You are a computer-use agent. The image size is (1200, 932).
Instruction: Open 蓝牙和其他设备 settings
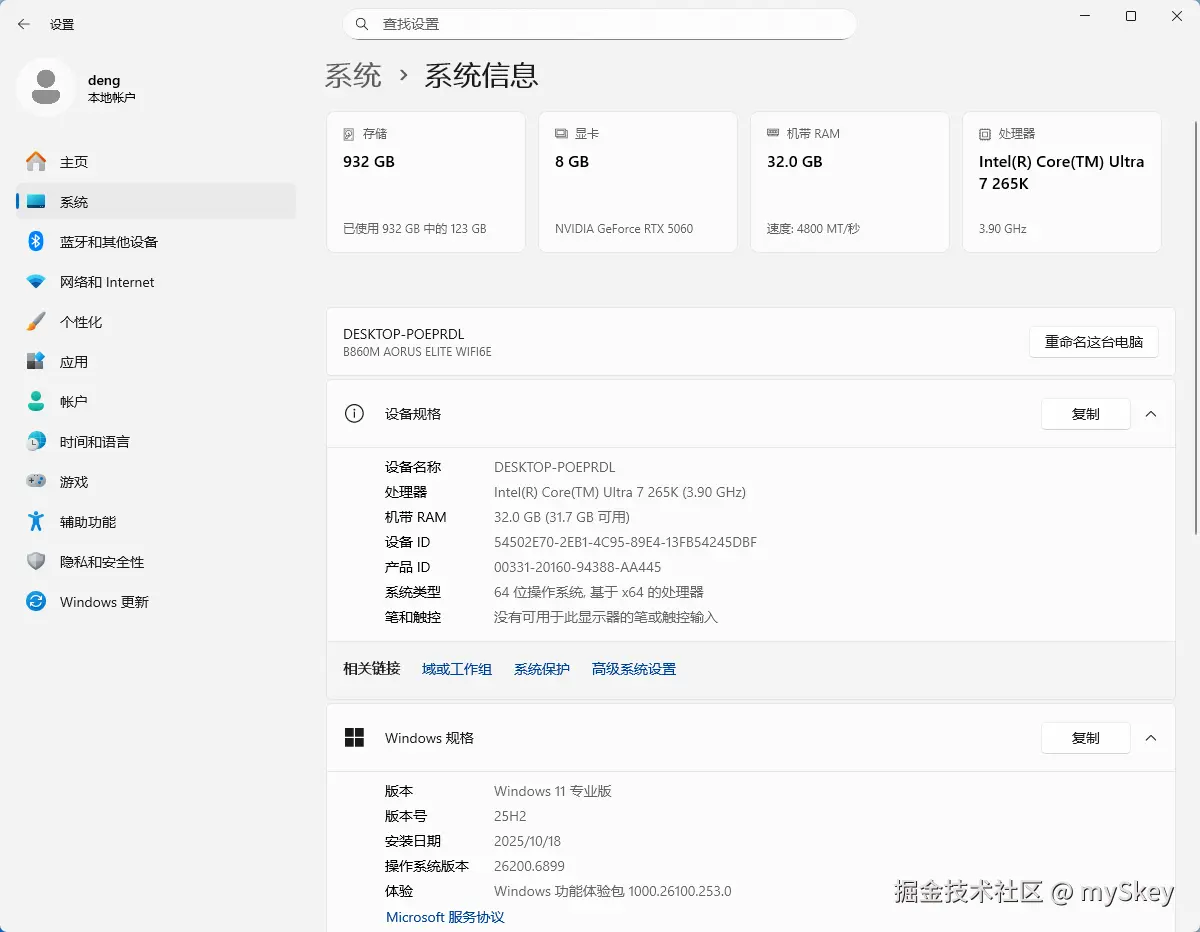[156, 242]
